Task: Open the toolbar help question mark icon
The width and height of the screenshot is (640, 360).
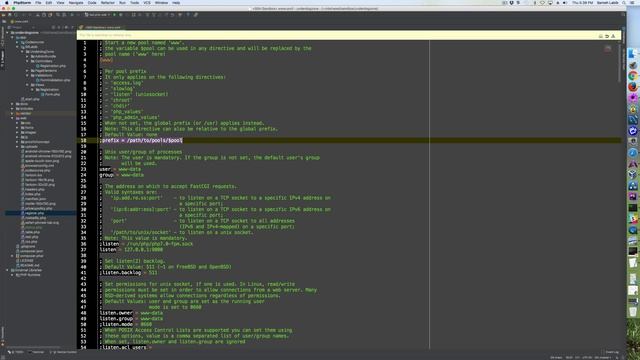Action: point(188,15)
